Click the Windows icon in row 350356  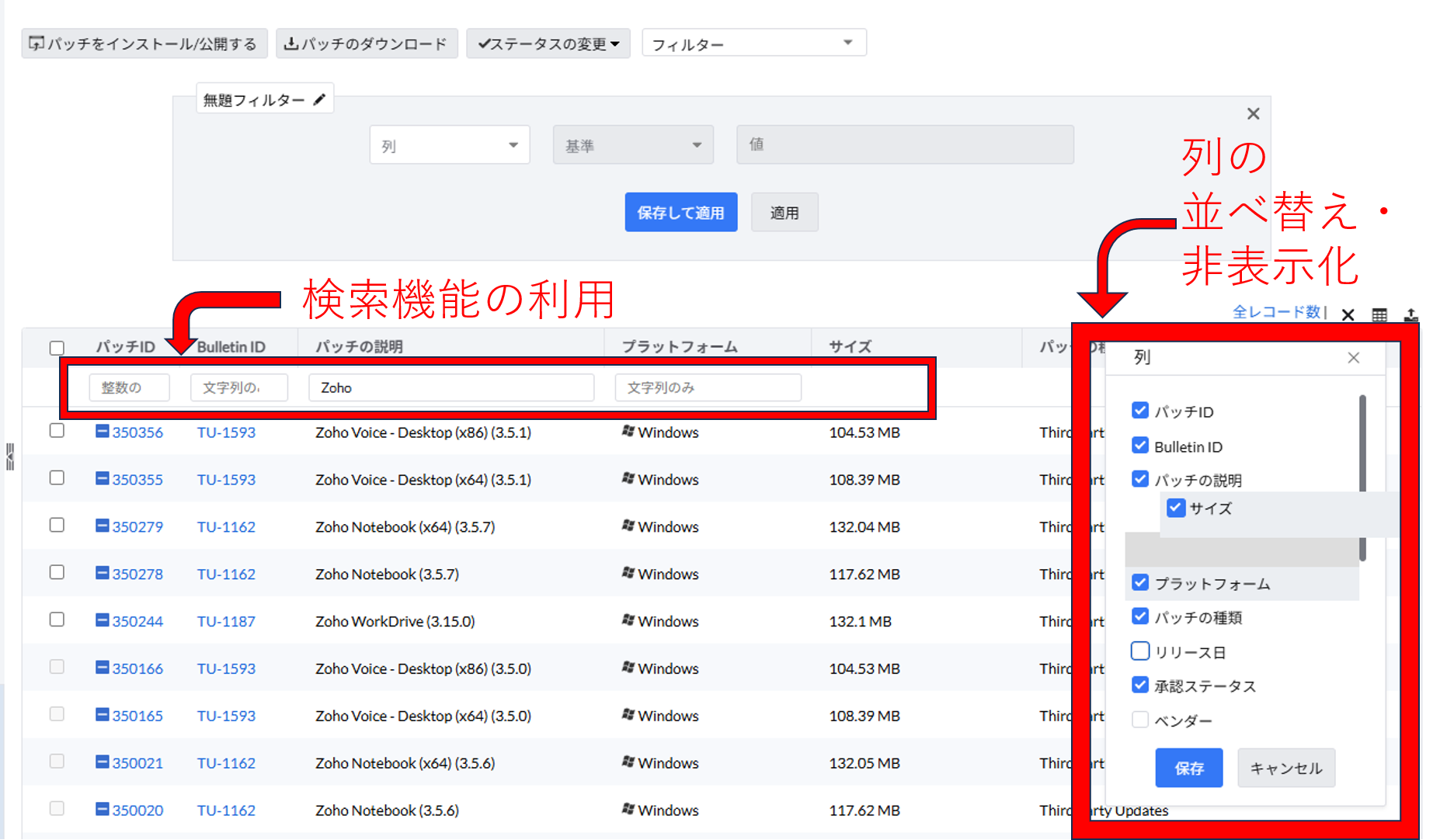628,431
